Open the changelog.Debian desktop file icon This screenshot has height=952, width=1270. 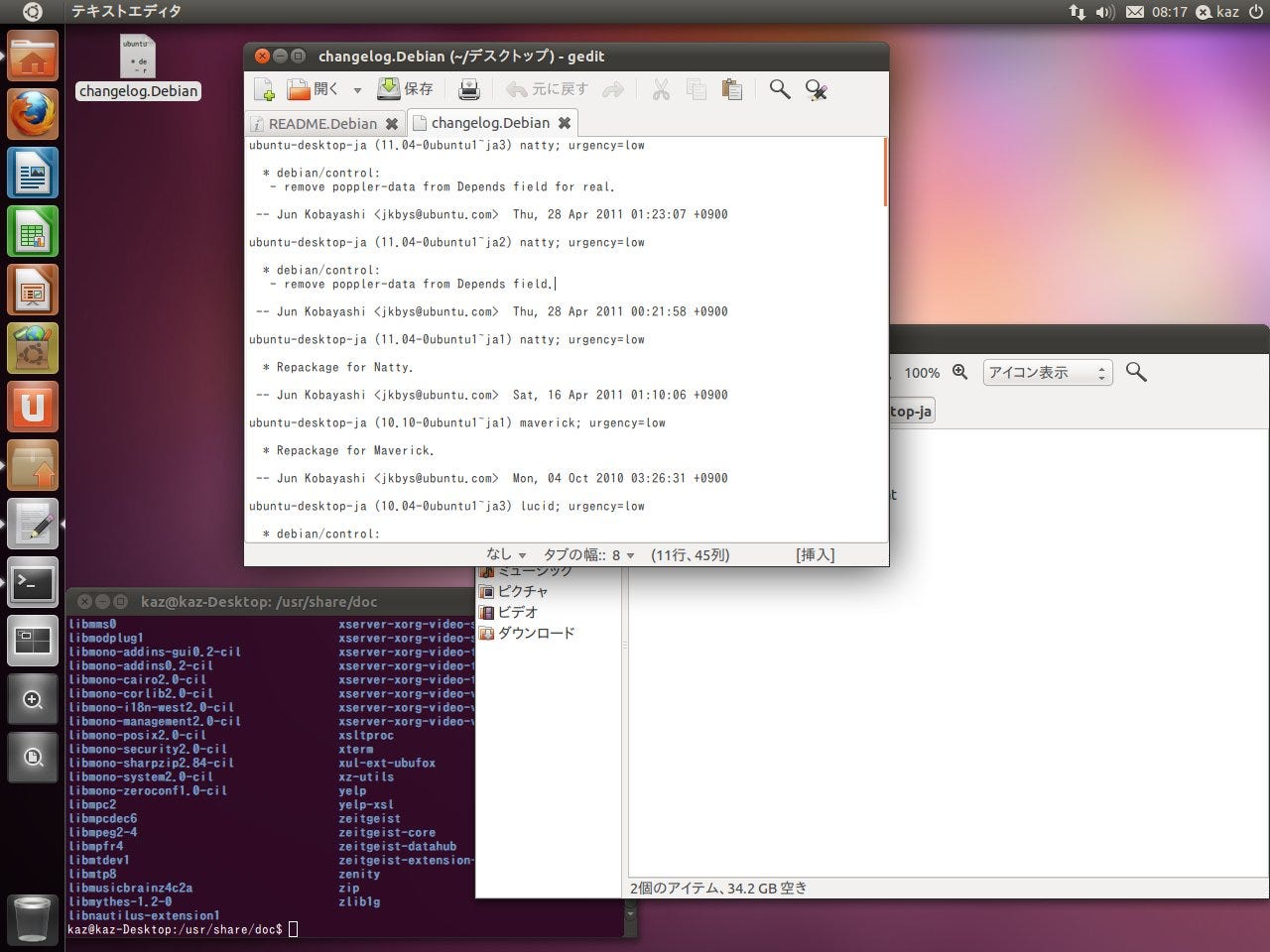[138, 67]
